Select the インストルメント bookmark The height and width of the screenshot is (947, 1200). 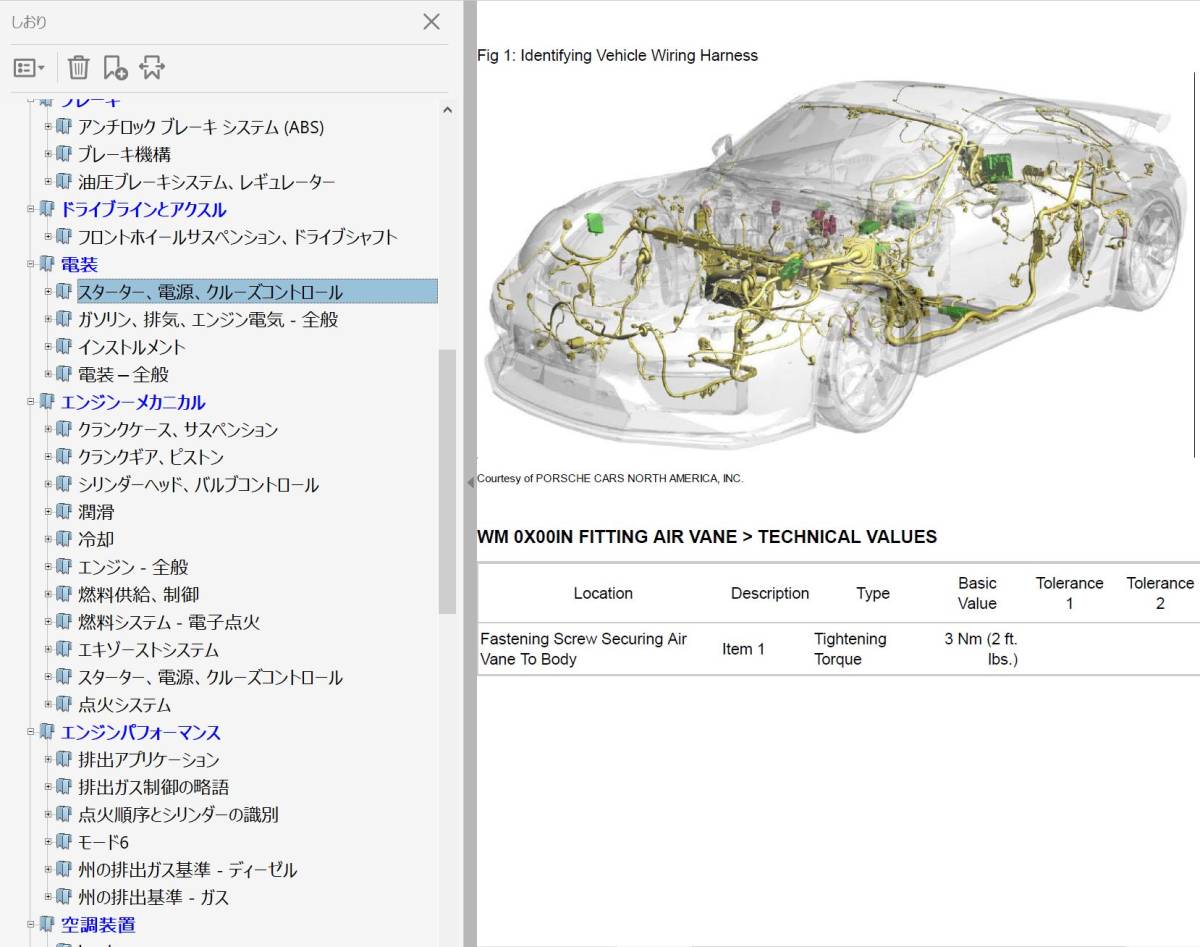(132, 347)
